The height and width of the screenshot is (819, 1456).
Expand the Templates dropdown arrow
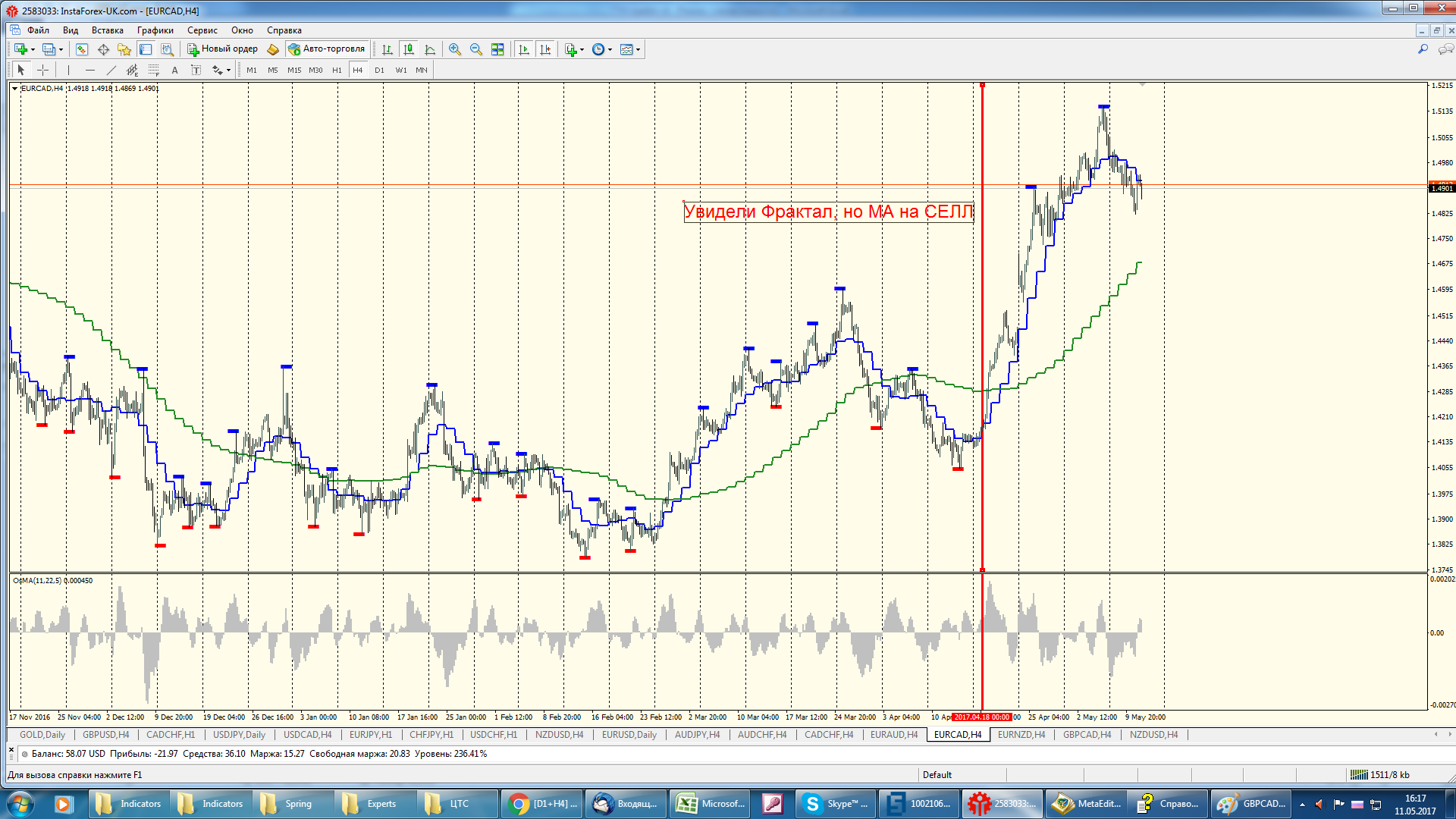point(638,49)
